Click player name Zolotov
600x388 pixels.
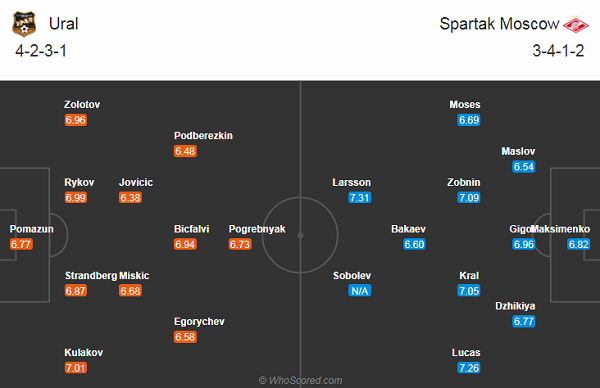click(82, 104)
